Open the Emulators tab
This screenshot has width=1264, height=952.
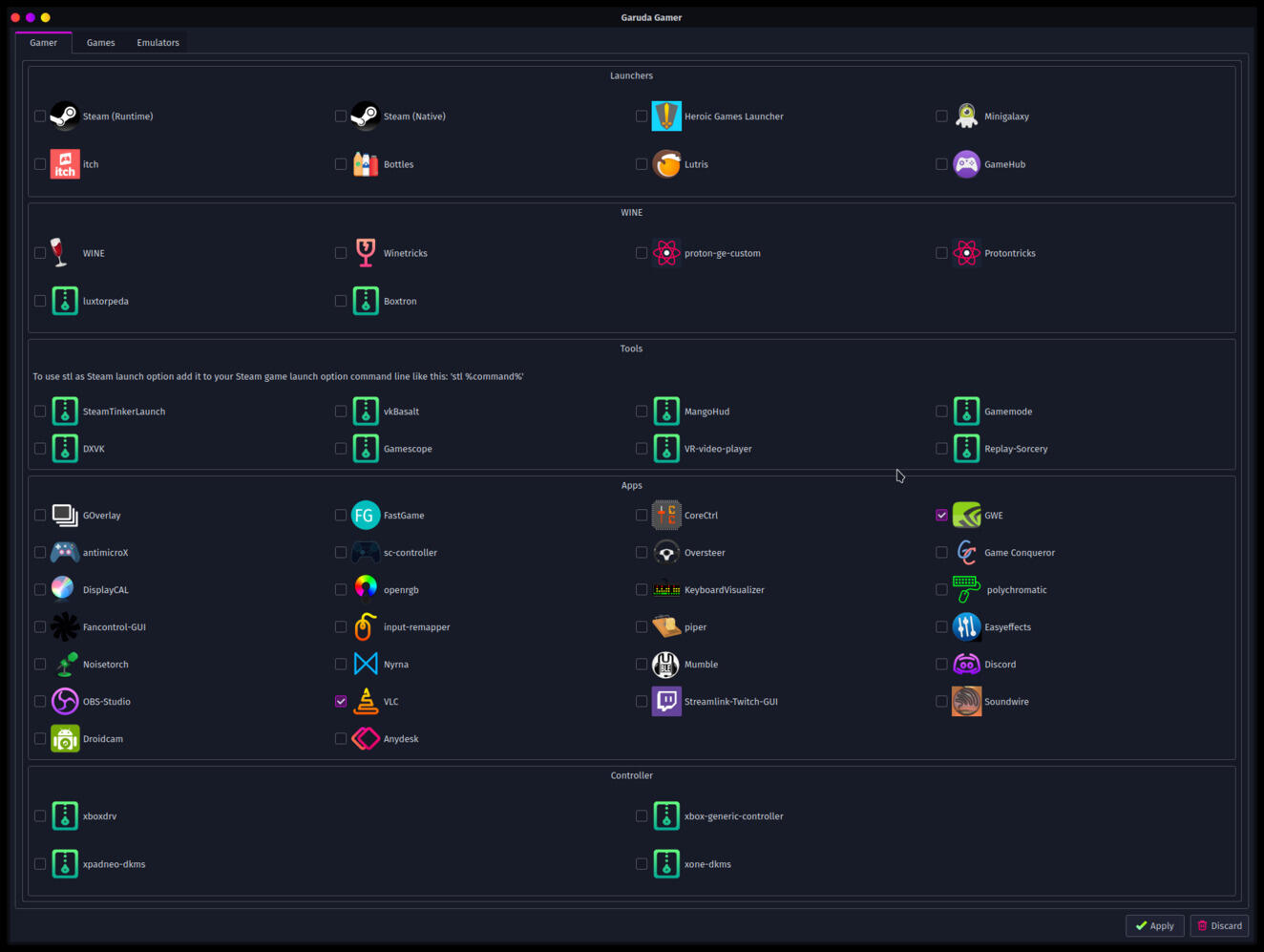tap(158, 43)
